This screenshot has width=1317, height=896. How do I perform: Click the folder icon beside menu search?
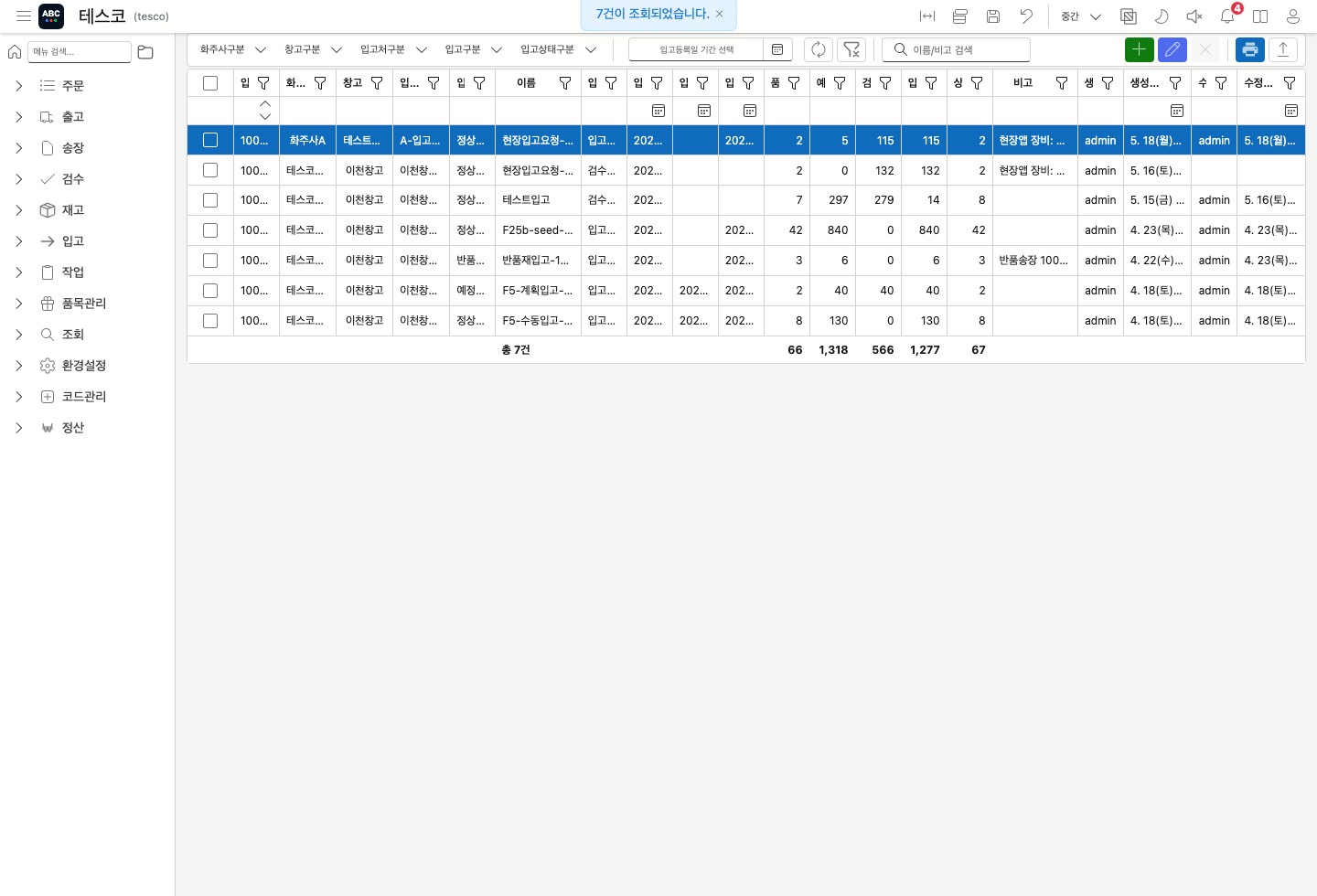pos(145,52)
